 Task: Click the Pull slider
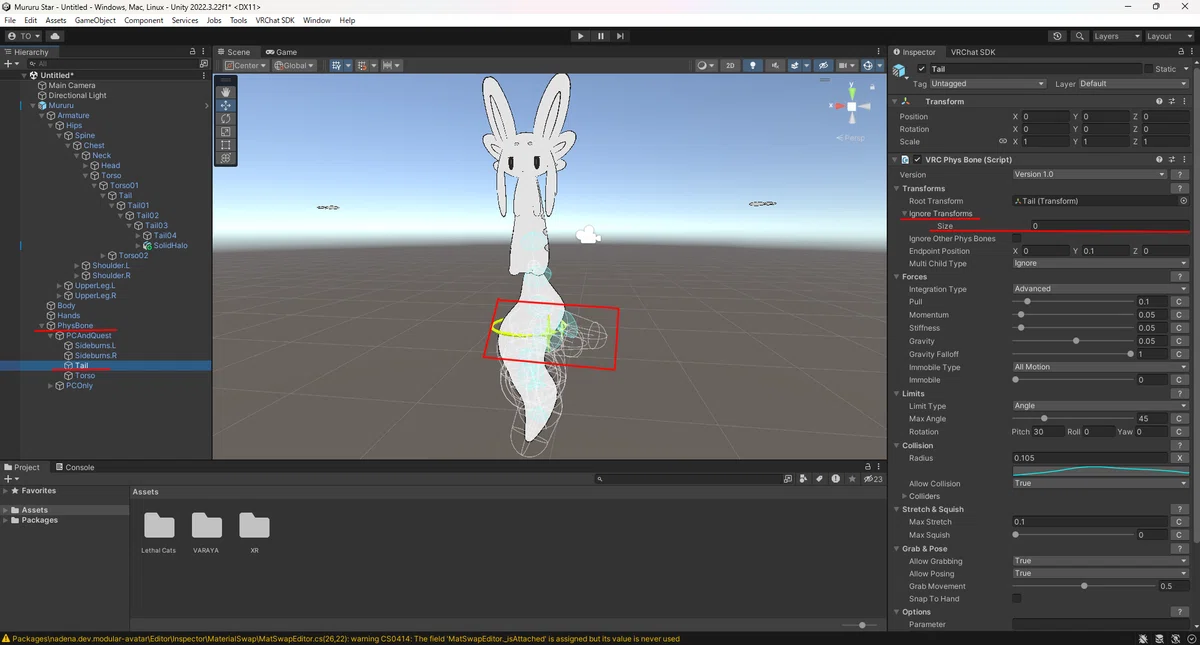[1073, 302]
